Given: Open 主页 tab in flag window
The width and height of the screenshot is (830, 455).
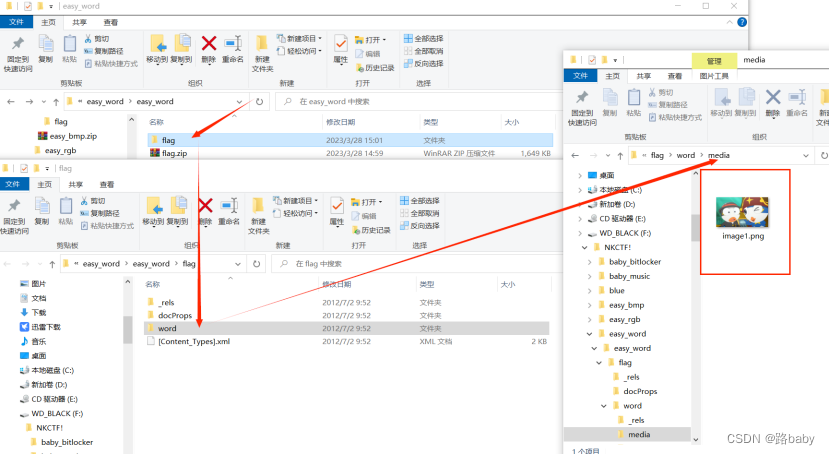Looking at the screenshot, I should pyautogui.click(x=44, y=184).
